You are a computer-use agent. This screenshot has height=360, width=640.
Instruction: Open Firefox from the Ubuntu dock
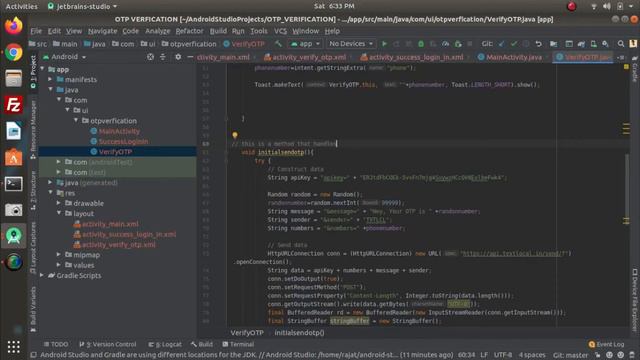click(13, 26)
